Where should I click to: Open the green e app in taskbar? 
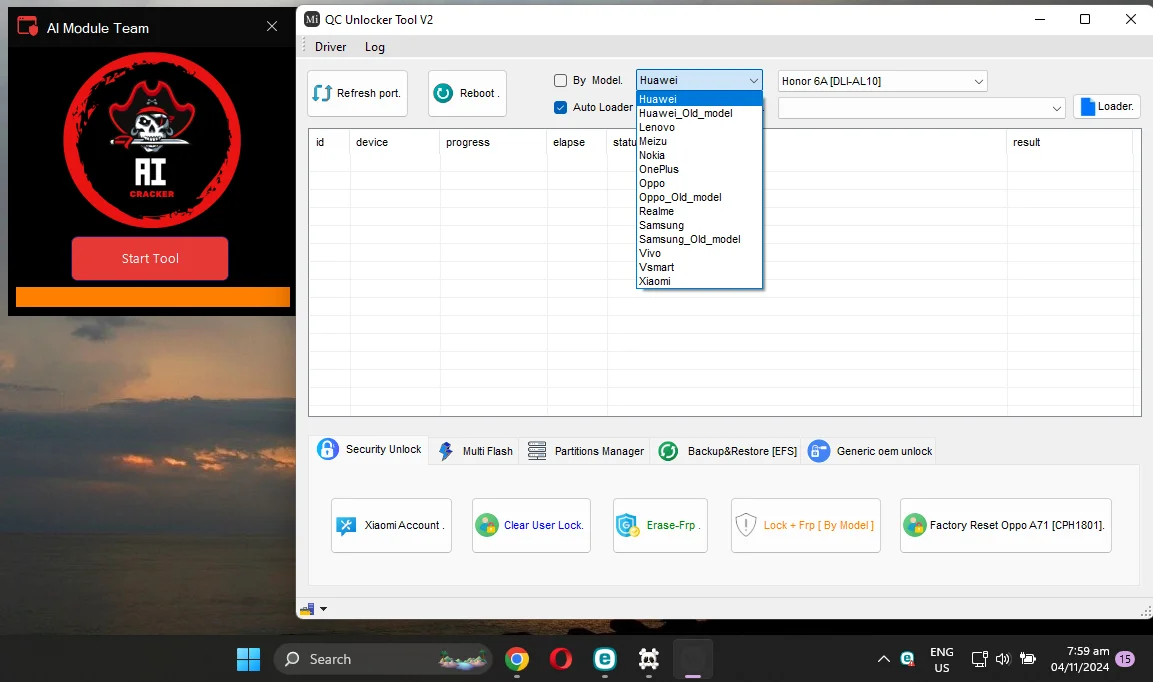coord(604,659)
